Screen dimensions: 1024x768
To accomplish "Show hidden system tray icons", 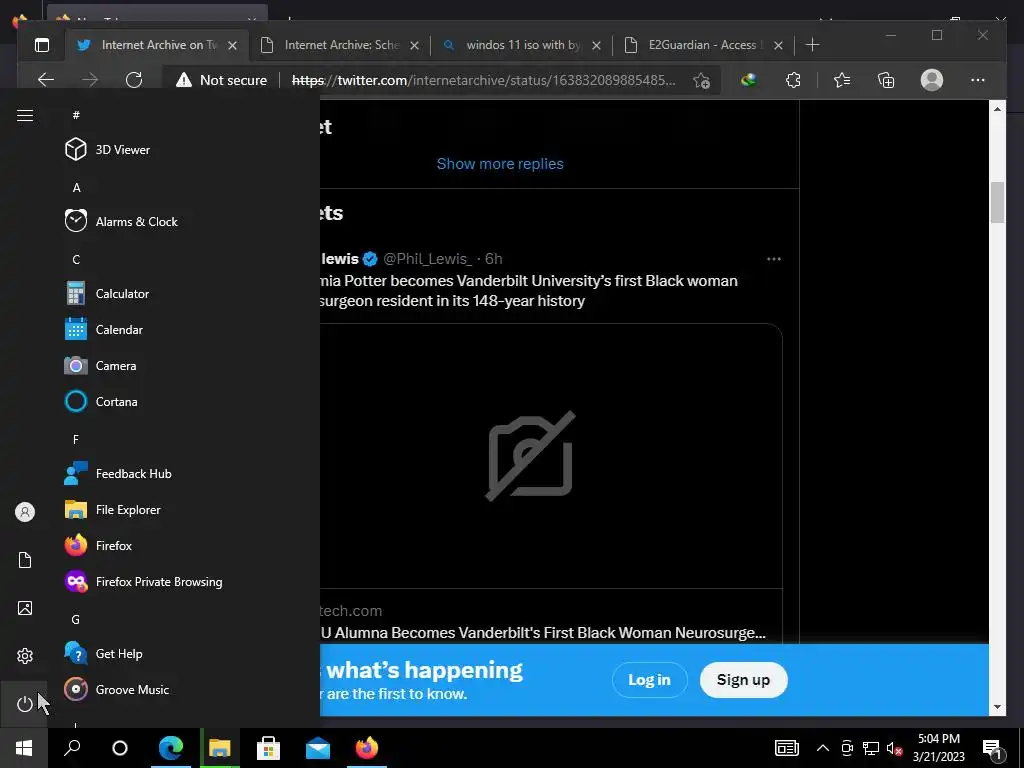I will click(x=823, y=748).
